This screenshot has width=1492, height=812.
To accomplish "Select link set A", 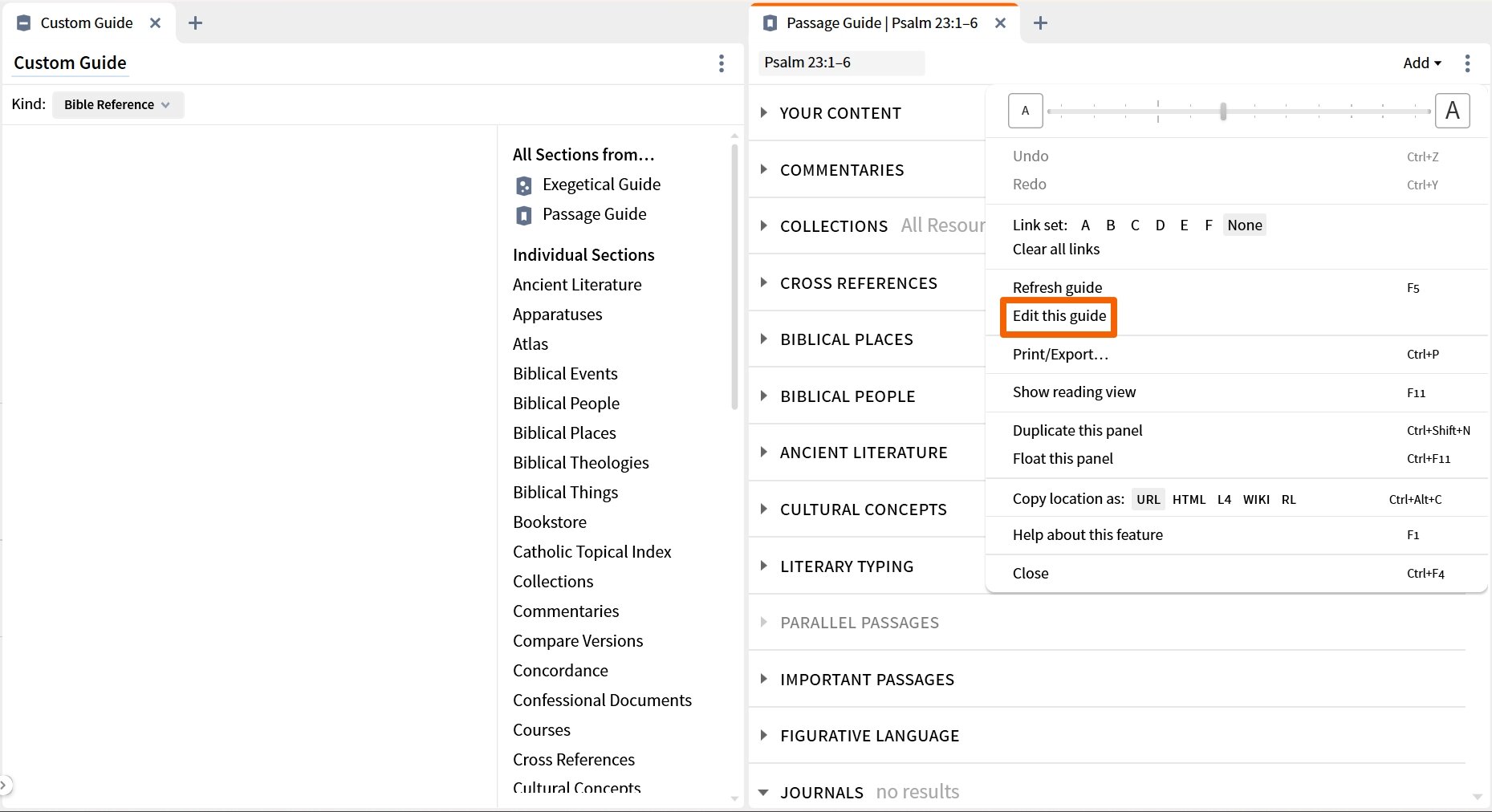I will coord(1085,225).
